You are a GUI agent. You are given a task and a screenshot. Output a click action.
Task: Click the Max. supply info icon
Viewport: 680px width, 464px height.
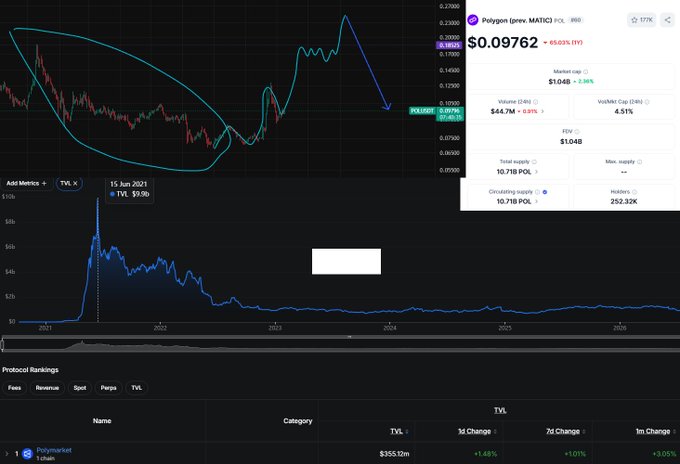tap(640, 162)
